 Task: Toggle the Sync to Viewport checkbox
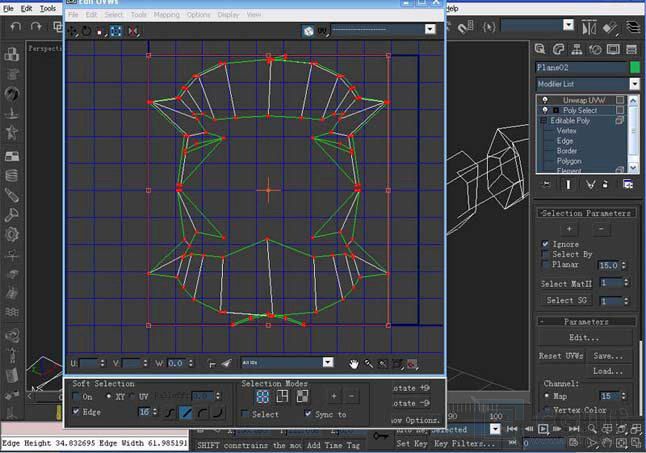coord(307,413)
